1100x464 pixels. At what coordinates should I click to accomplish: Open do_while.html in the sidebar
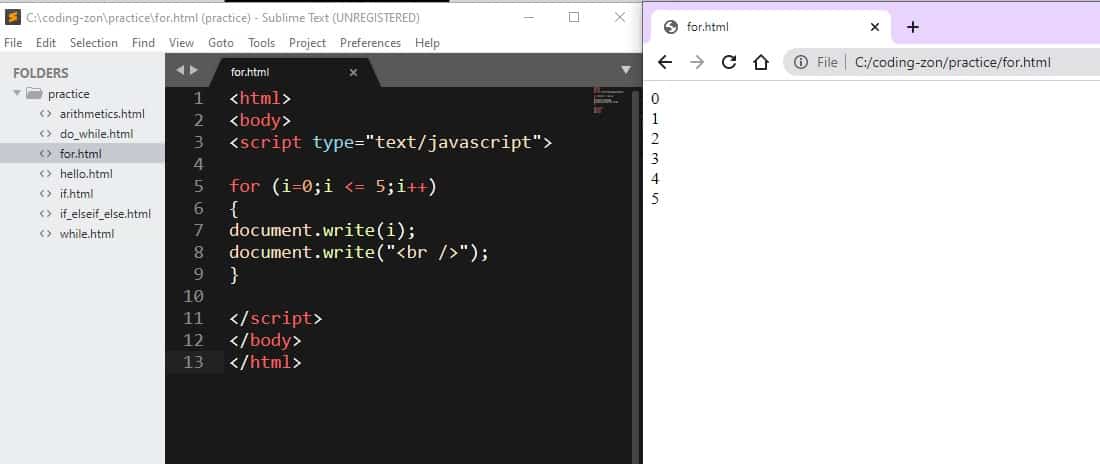(x=96, y=133)
